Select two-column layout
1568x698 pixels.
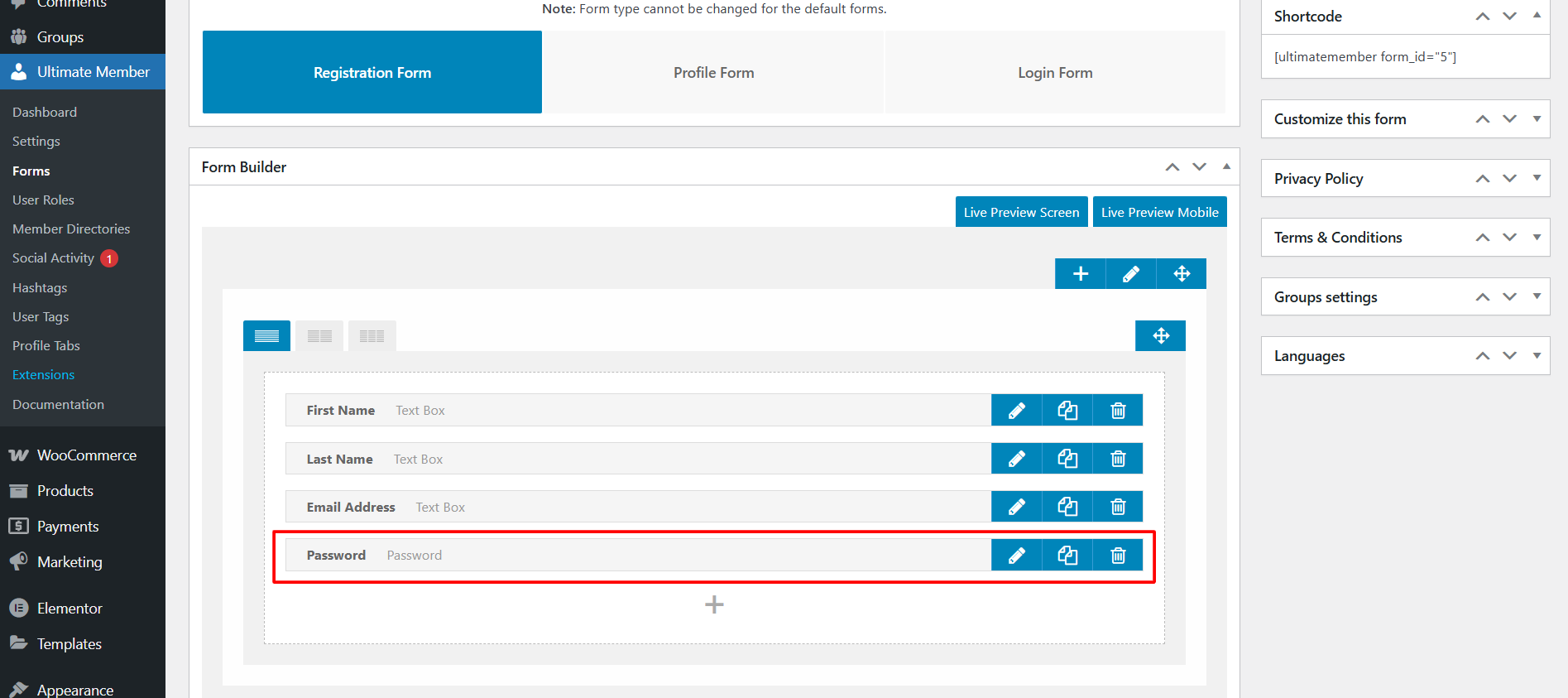coord(319,335)
